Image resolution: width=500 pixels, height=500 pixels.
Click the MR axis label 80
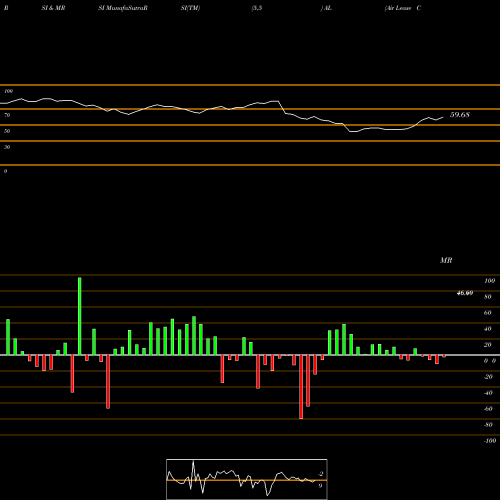[x=488, y=297]
